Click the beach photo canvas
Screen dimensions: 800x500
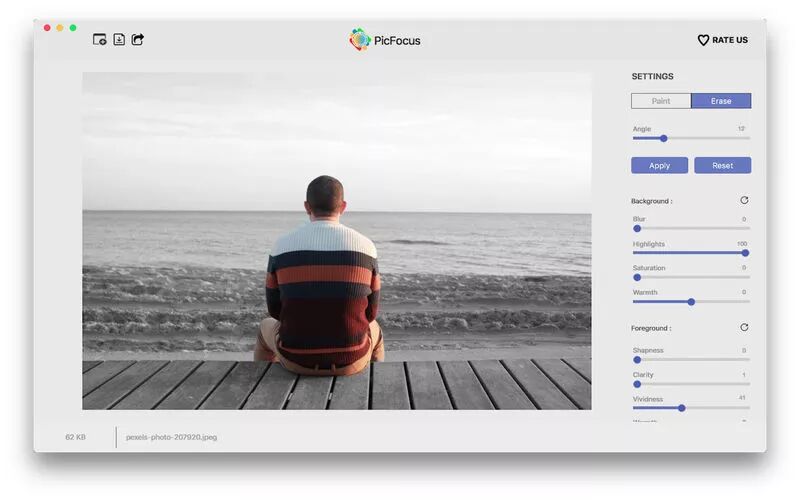[337, 241]
